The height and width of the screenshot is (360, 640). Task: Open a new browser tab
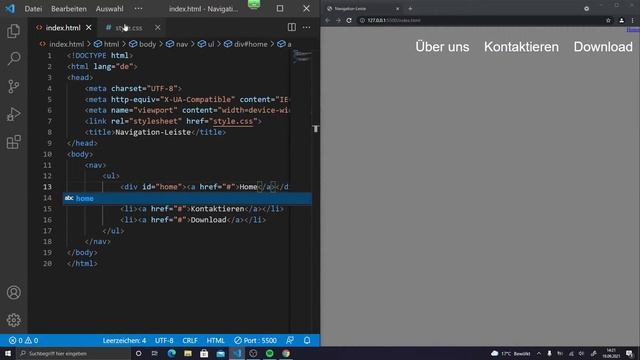coord(410,9)
